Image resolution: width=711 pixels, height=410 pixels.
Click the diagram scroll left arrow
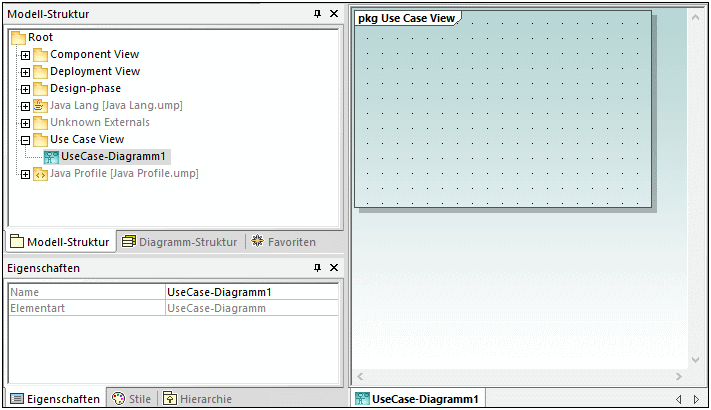click(360, 376)
